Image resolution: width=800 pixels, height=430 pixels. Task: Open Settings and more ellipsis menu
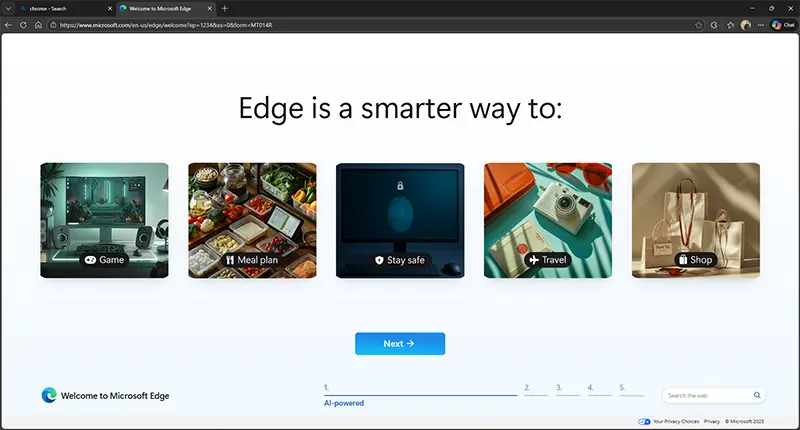[x=761, y=24]
